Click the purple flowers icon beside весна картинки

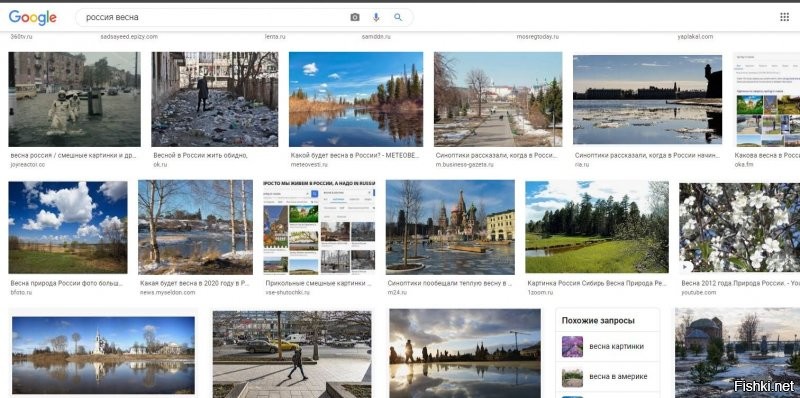pyautogui.click(x=572, y=346)
